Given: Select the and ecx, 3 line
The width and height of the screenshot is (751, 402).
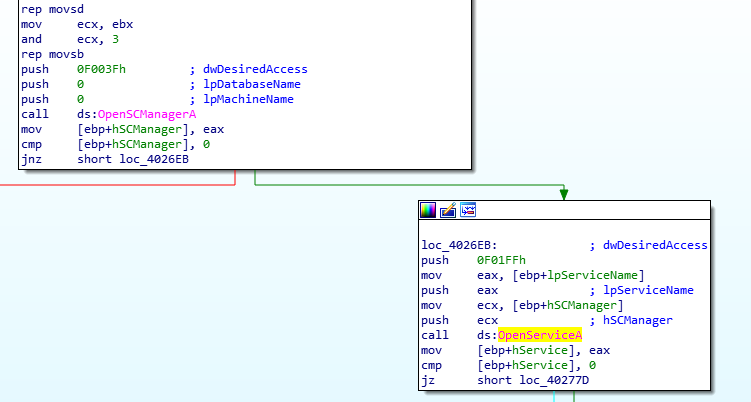Looking at the screenshot, I should (70, 39).
